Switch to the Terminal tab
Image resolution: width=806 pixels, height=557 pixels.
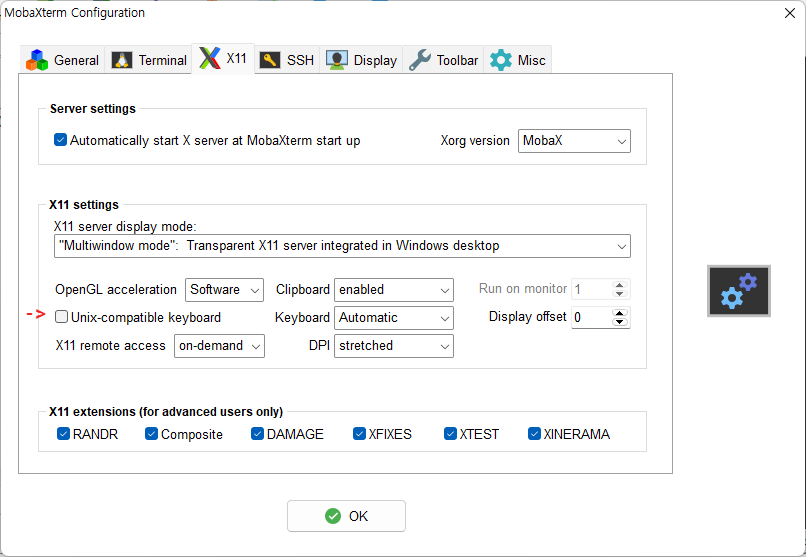tap(148, 60)
